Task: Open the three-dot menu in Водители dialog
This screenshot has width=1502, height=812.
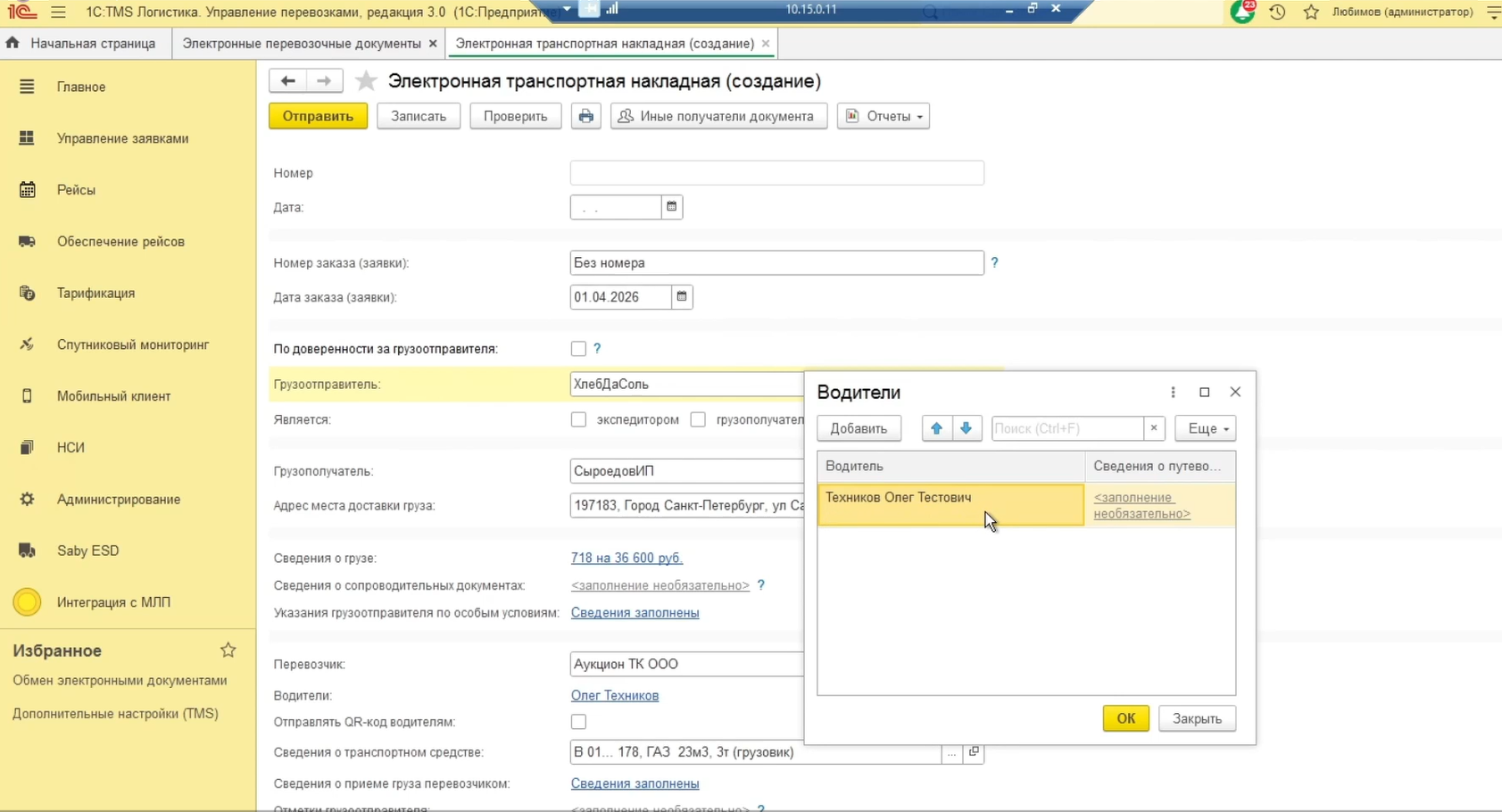Action: (x=1173, y=393)
